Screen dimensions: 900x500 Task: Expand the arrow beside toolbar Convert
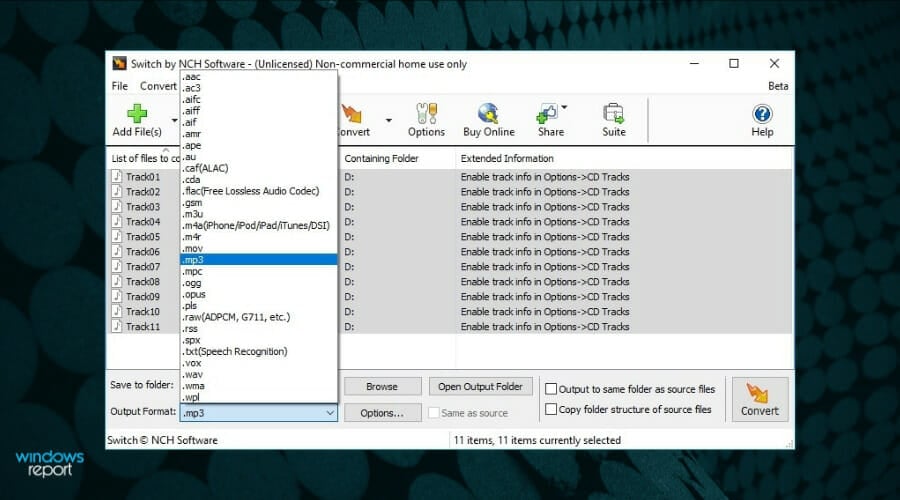(389, 120)
